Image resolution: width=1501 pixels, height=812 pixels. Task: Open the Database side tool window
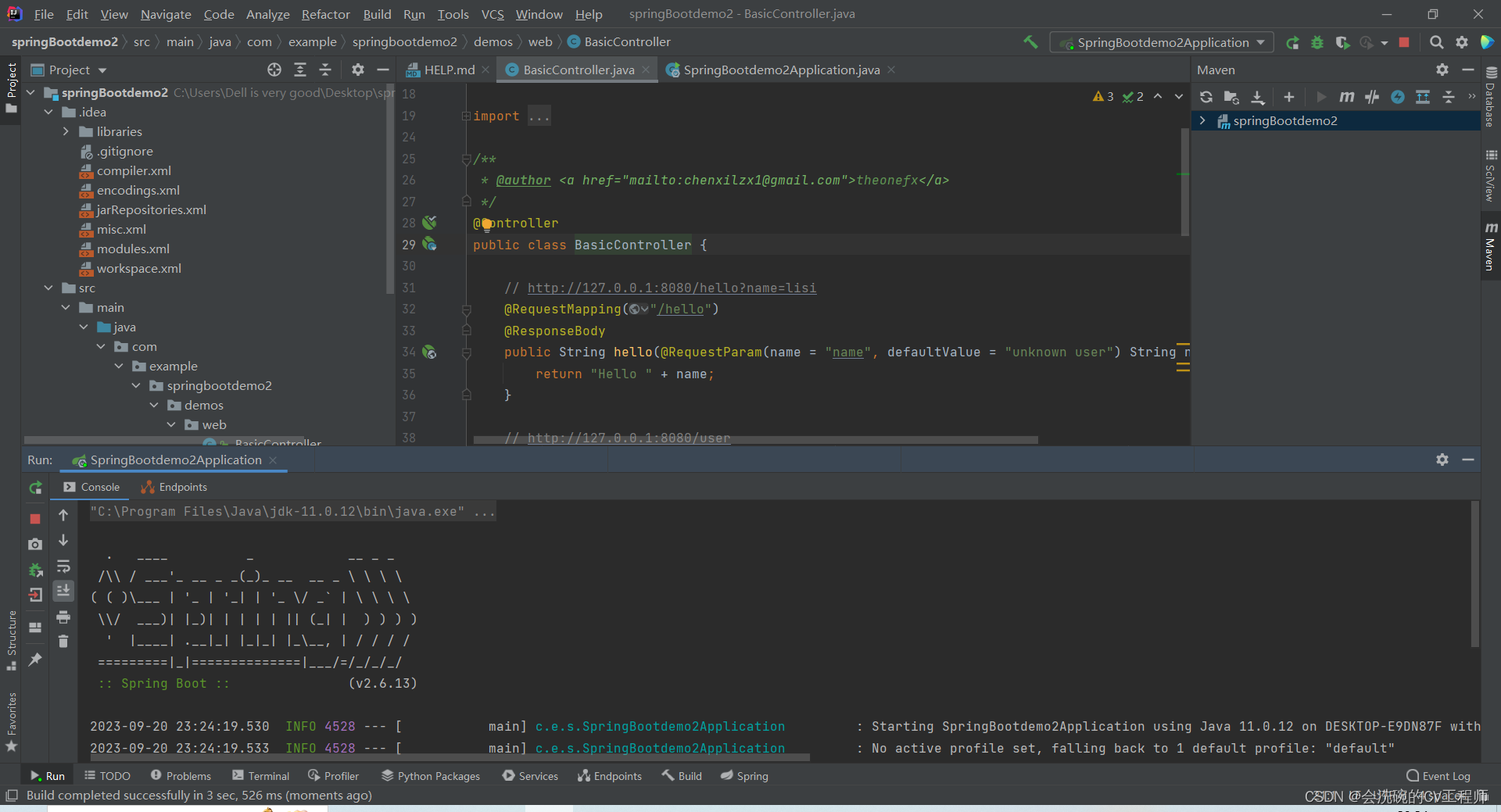1490,97
